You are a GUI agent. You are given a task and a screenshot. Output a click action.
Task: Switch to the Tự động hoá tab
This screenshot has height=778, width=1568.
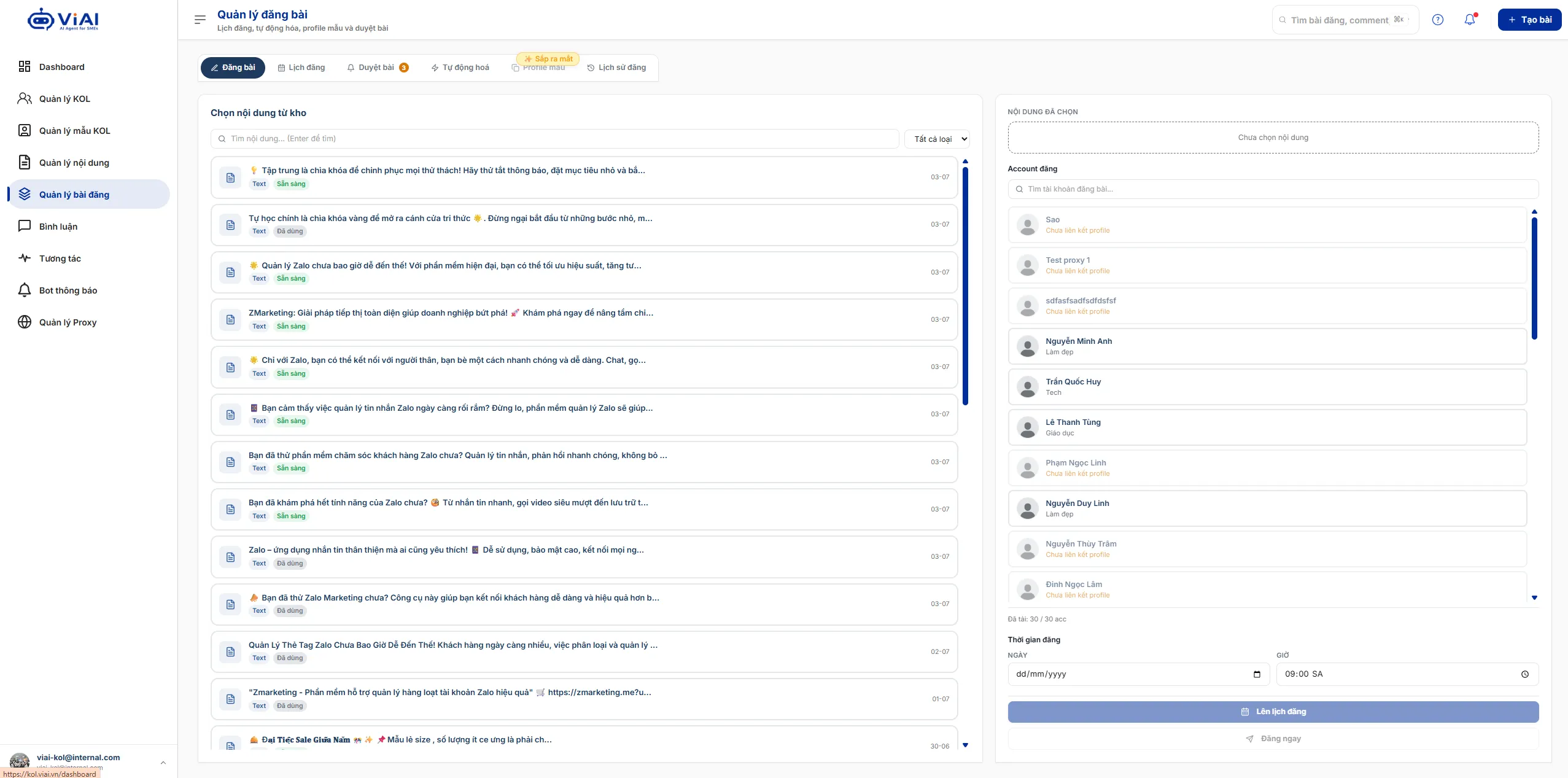pos(460,68)
